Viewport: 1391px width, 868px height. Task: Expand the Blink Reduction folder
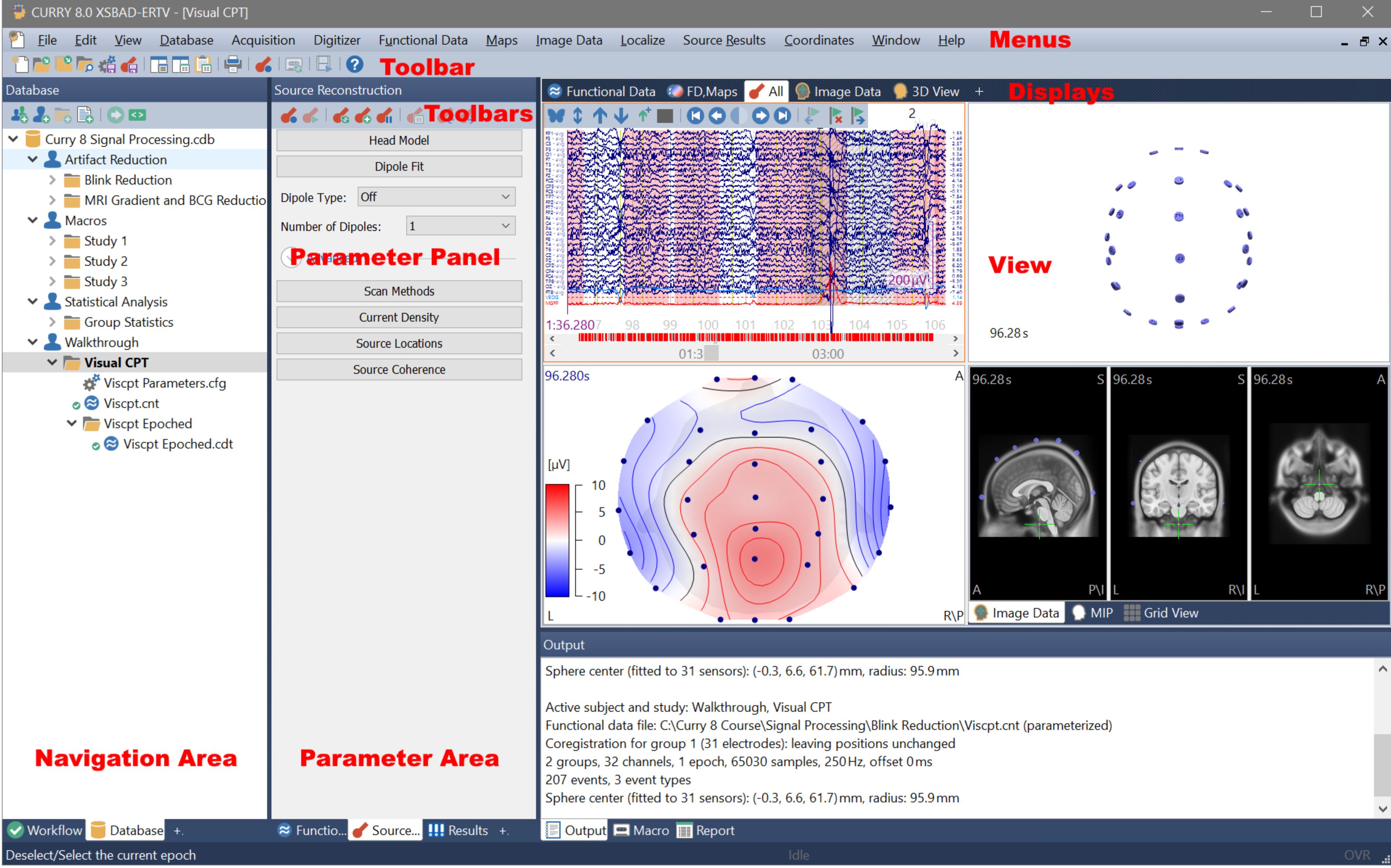tap(52, 180)
